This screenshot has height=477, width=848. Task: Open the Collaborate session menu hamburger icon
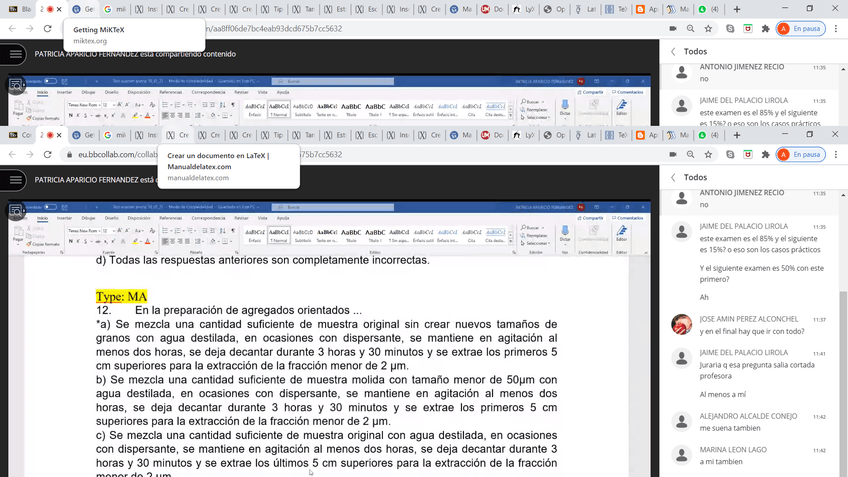pyautogui.click(x=16, y=181)
